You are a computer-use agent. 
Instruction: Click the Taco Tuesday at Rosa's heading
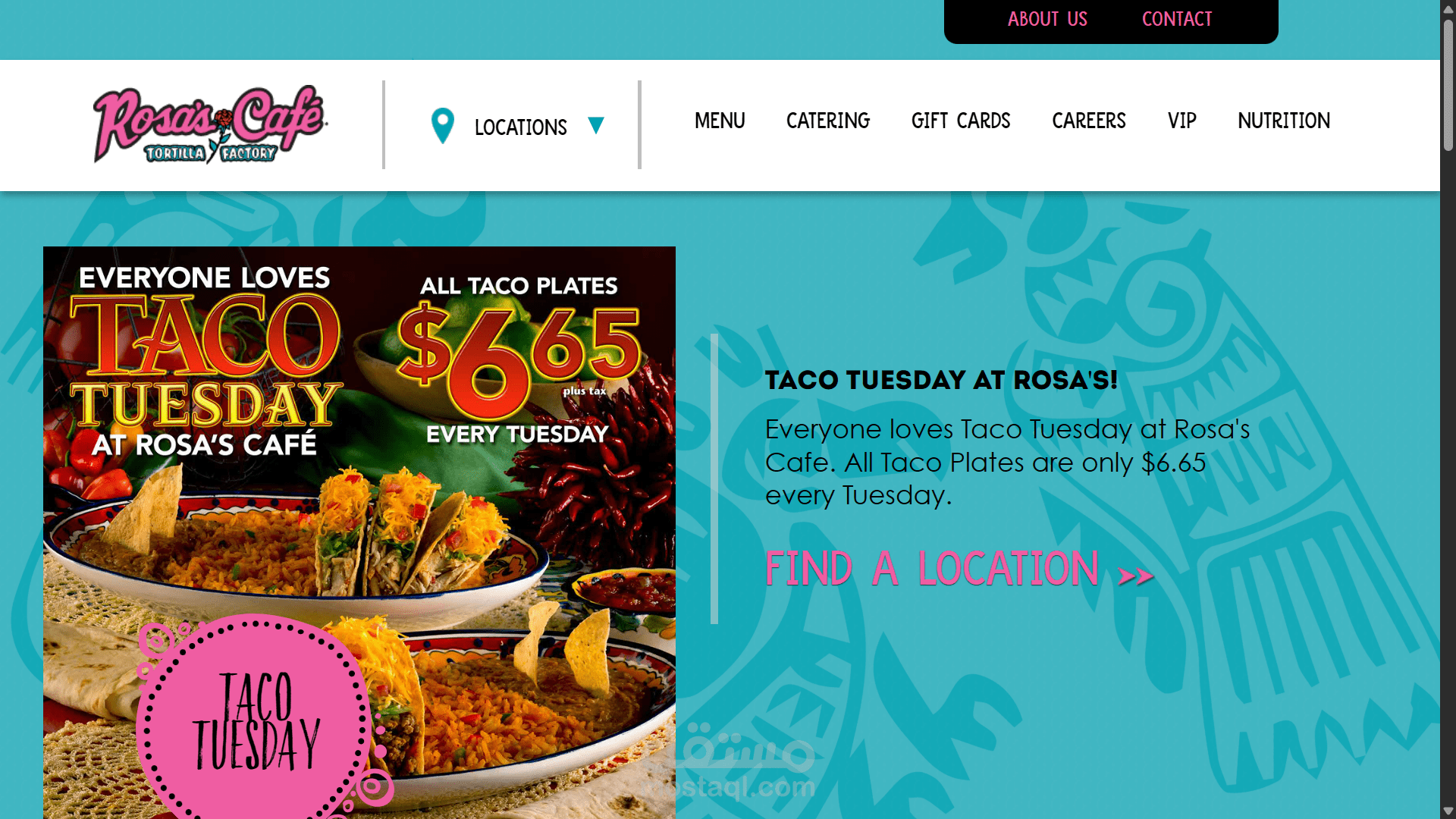[x=941, y=380]
